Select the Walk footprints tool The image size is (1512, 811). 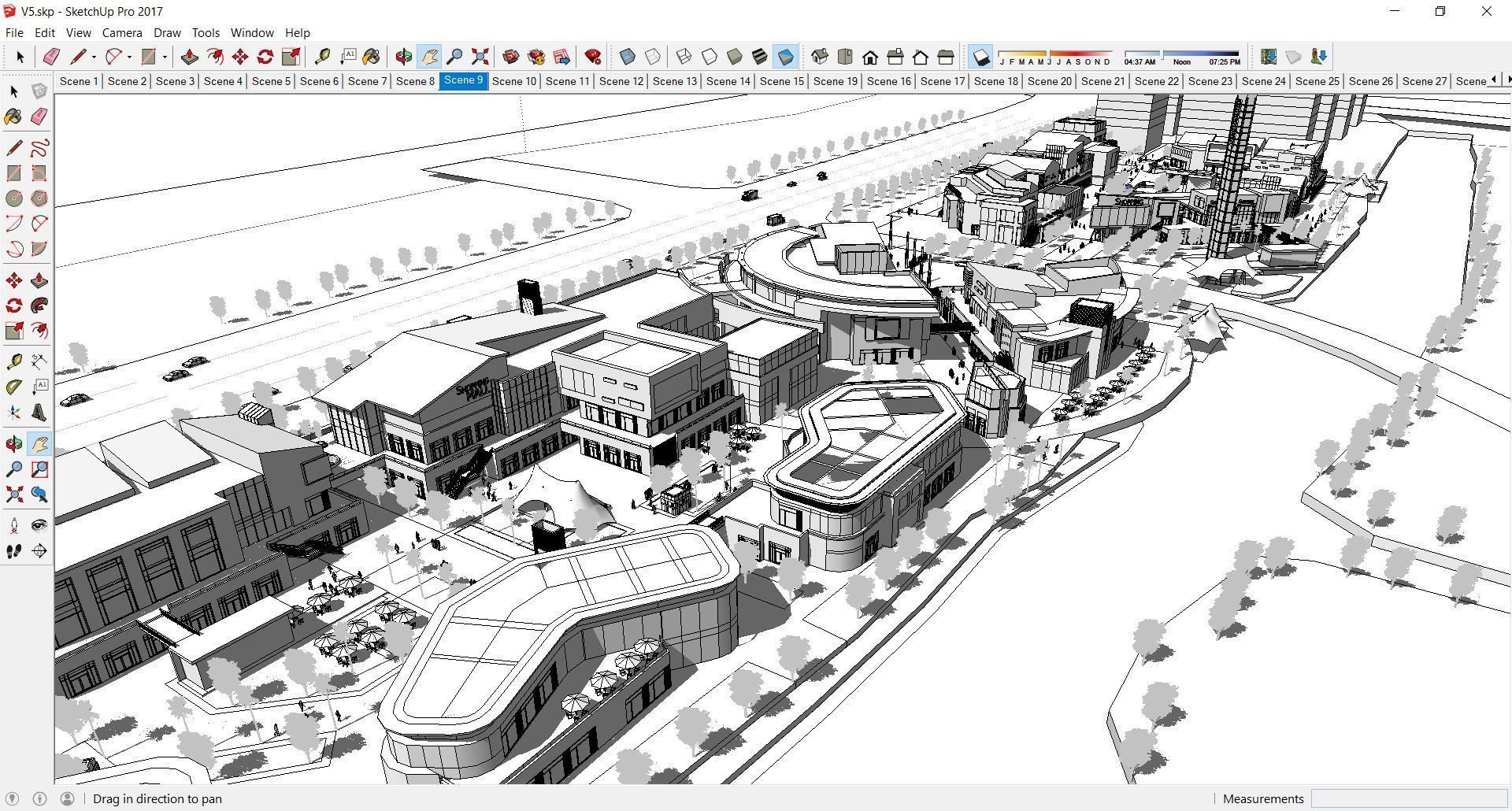click(14, 551)
